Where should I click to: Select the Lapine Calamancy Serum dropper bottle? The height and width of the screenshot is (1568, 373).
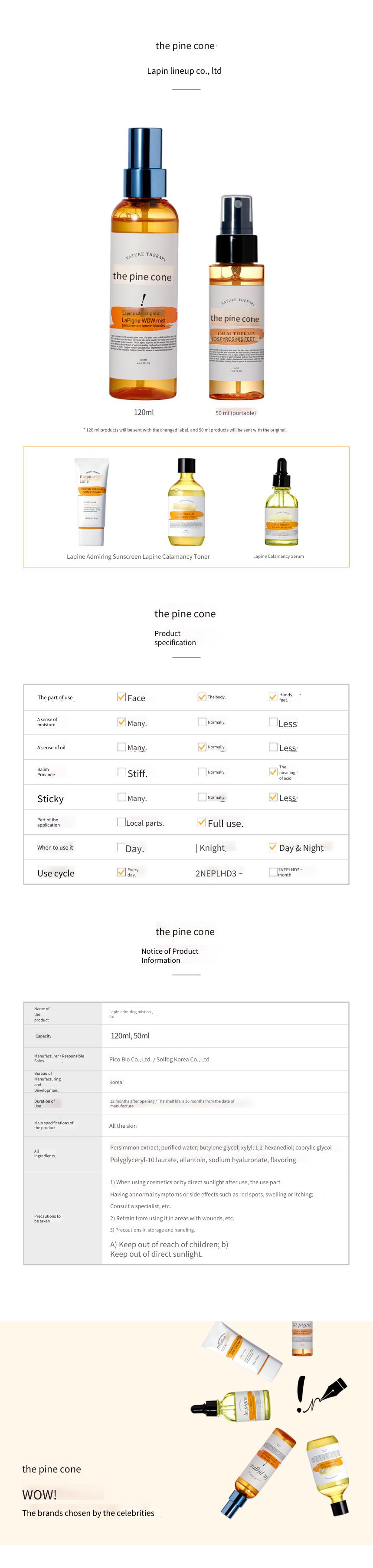click(281, 501)
